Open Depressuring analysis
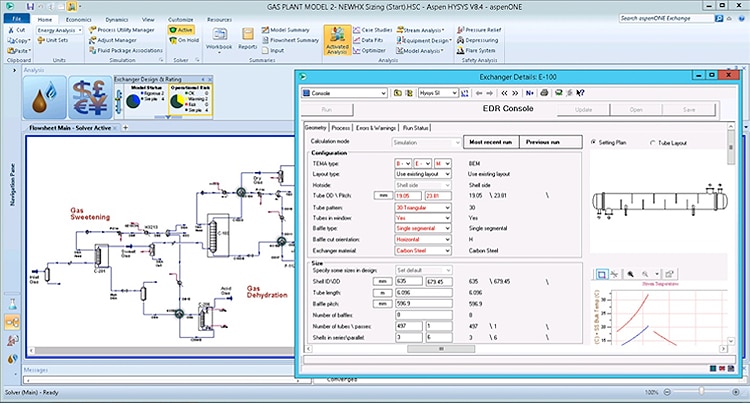The height and width of the screenshot is (404, 750). click(477, 40)
